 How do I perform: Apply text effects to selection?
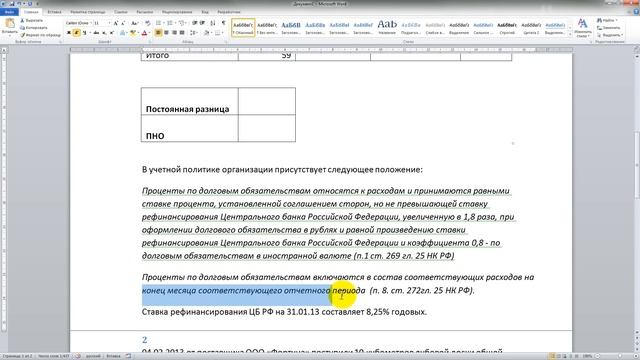123,33
